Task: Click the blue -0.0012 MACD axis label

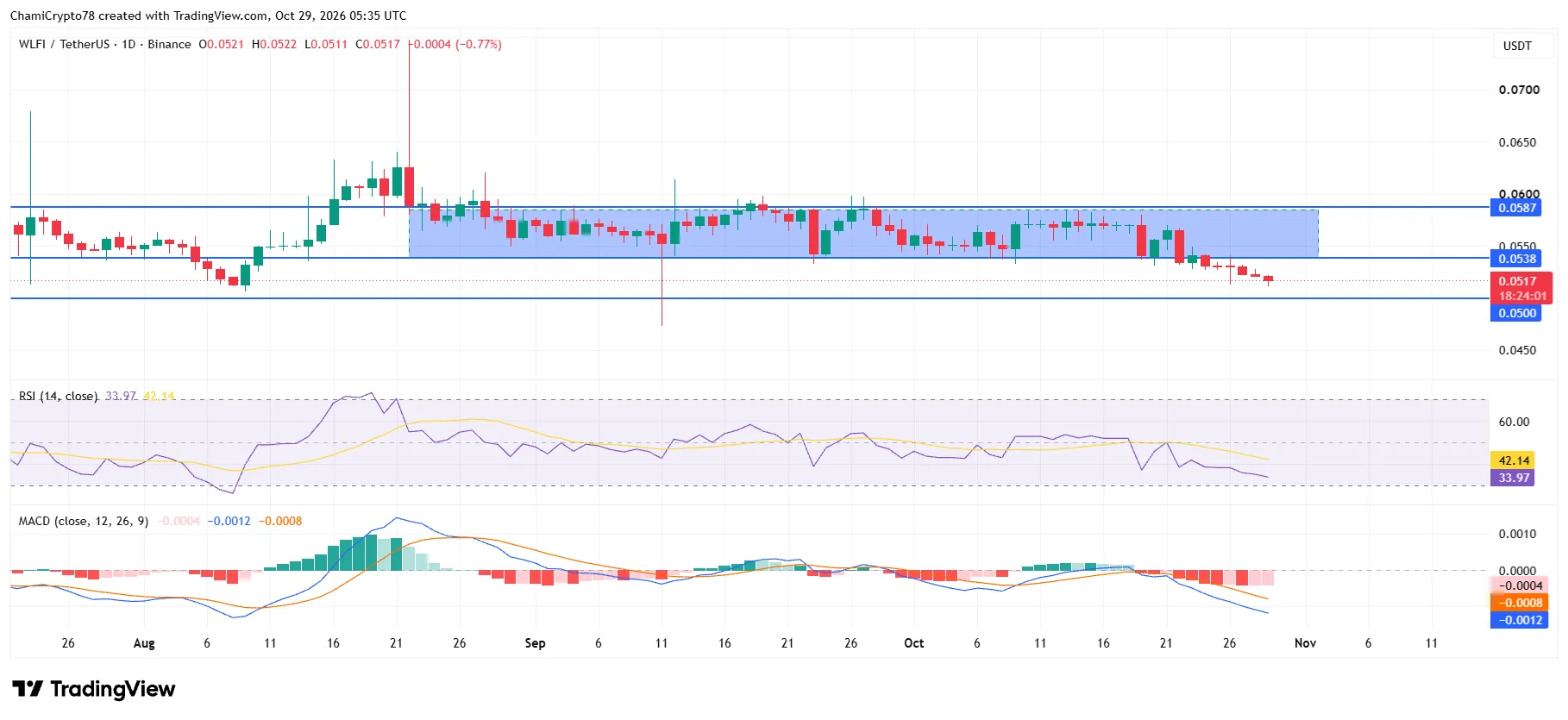Action: click(x=1520, y=620)
